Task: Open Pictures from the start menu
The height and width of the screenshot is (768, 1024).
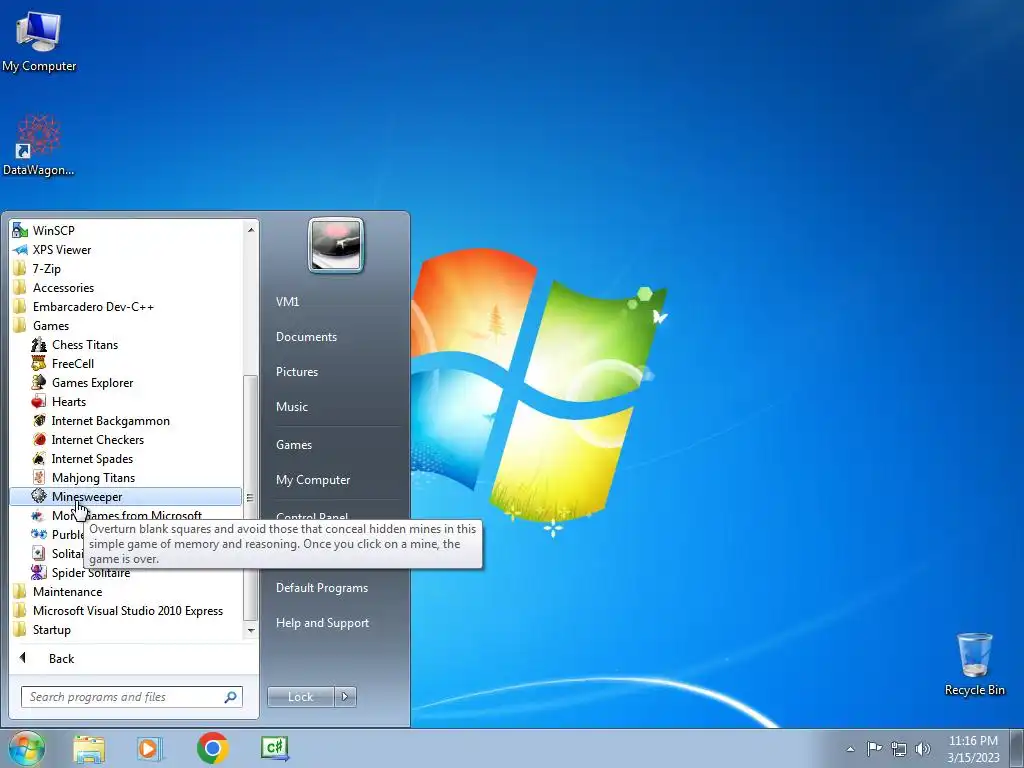Action: (296, 372)
